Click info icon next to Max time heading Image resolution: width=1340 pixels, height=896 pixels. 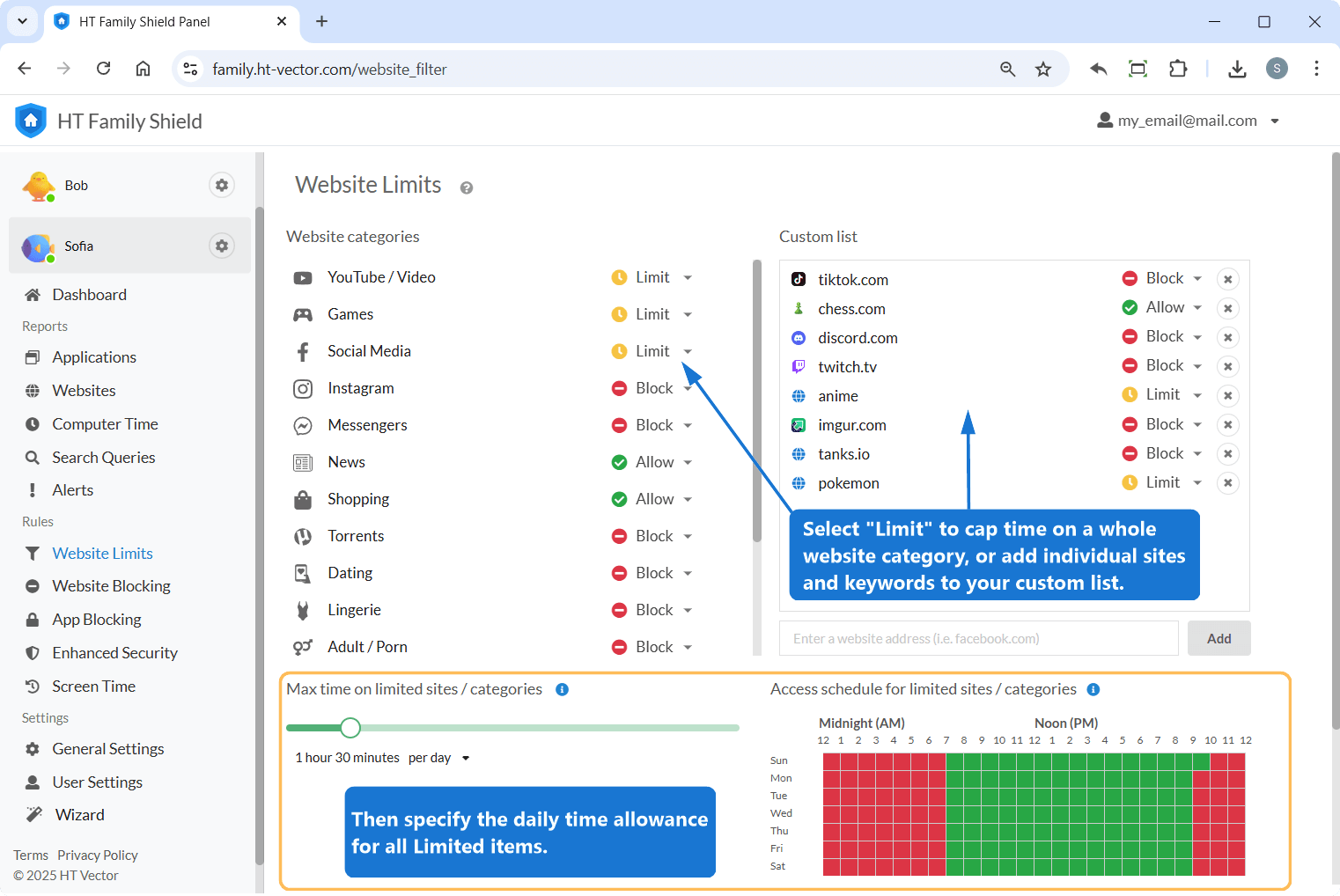(562, 689)
